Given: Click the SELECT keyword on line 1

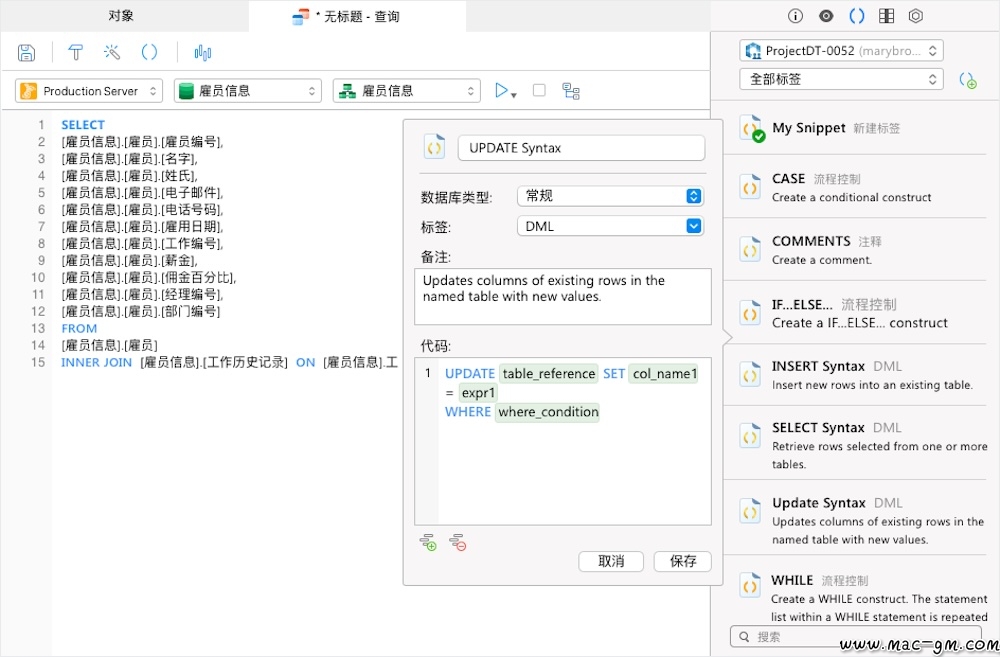Looking at the screenshot, I should [83, 124].
